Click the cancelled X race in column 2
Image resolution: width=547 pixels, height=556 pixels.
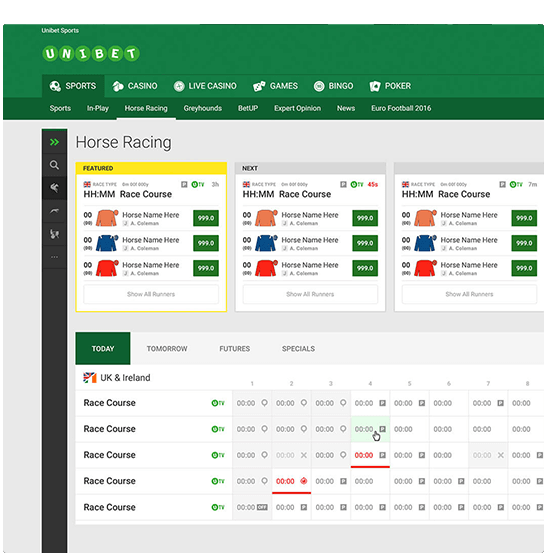point(291,455)
